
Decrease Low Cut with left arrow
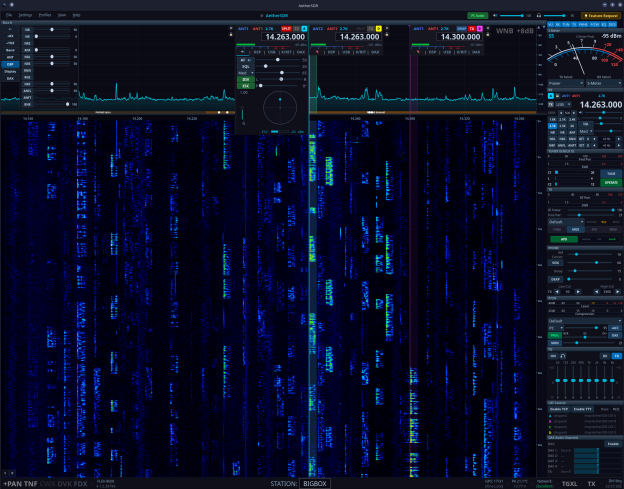point(557,292)
